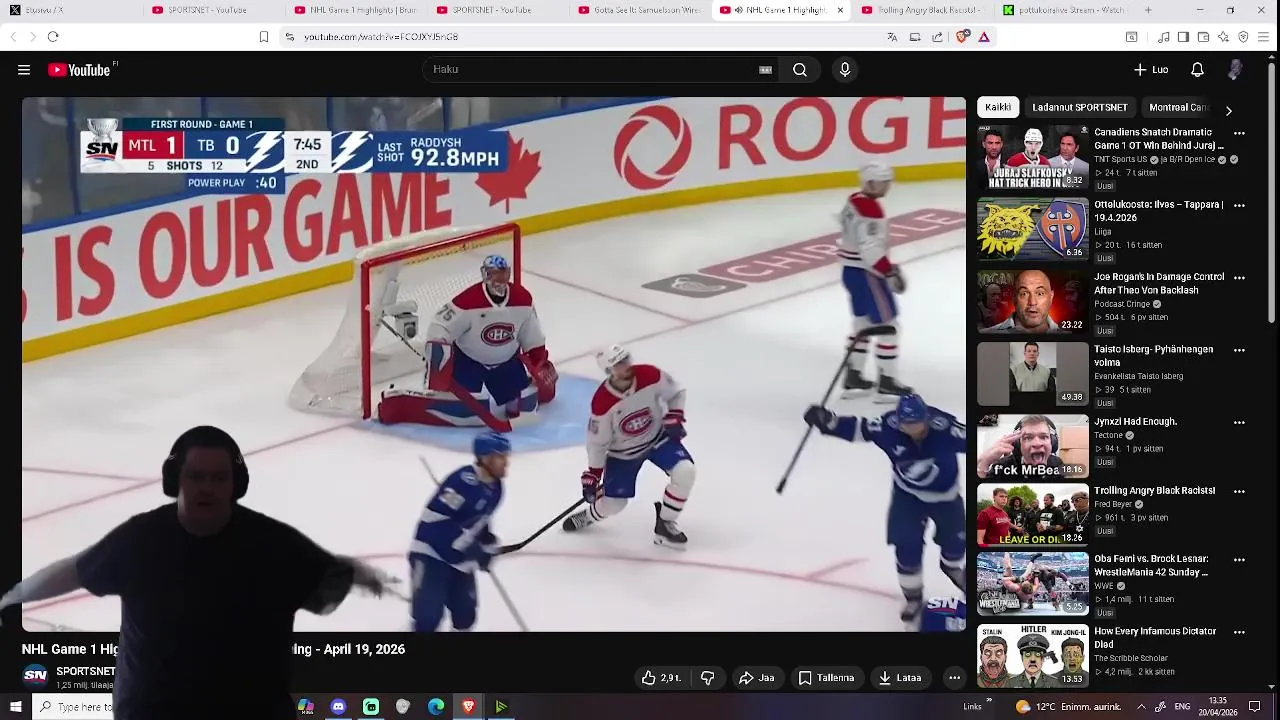Click the Luo create button

point(1151,70)
